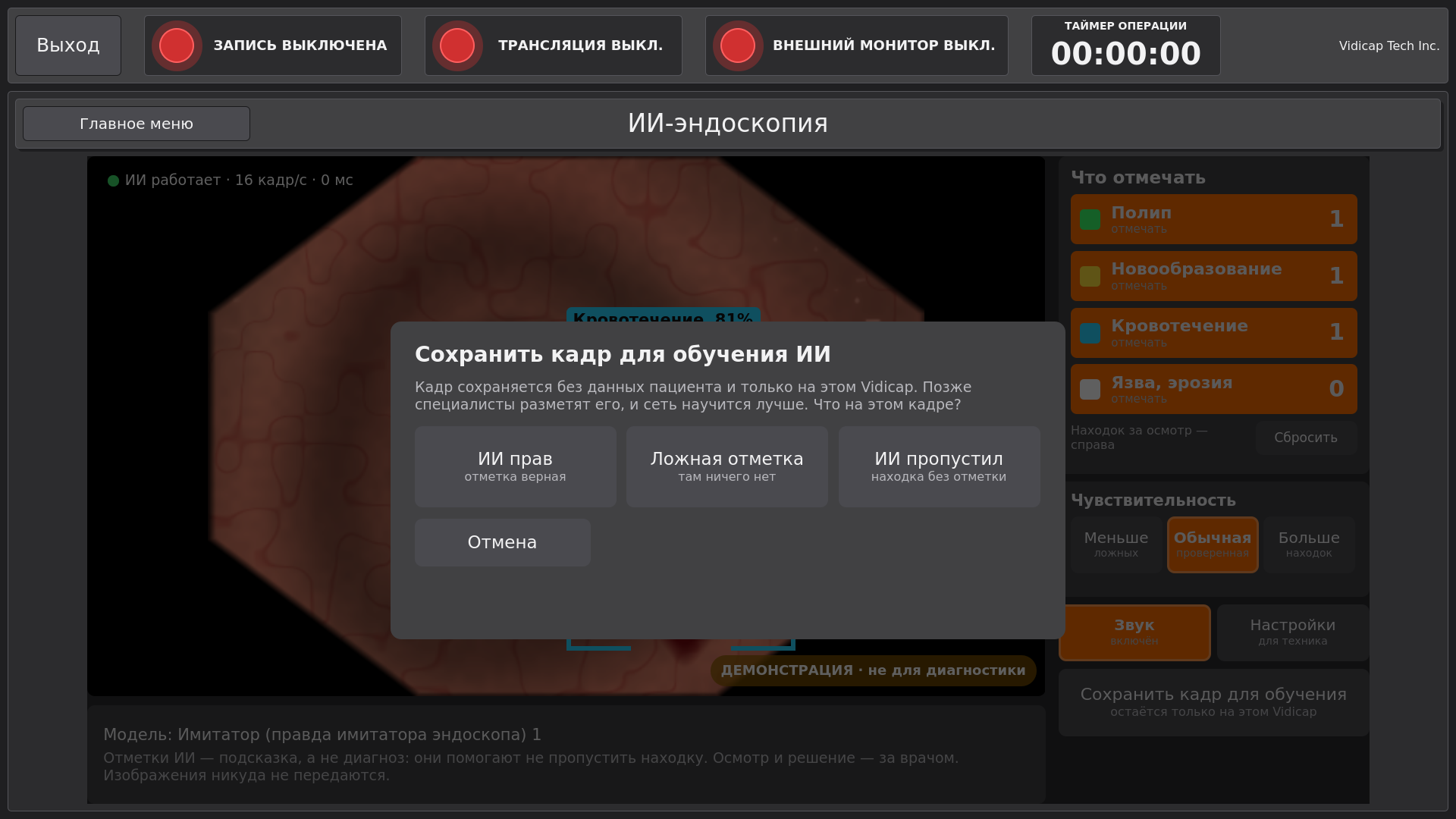Choose ИИ пропустил option
Image resolution: width=1456 pixels, height=819 pixels.
[939, 466]
